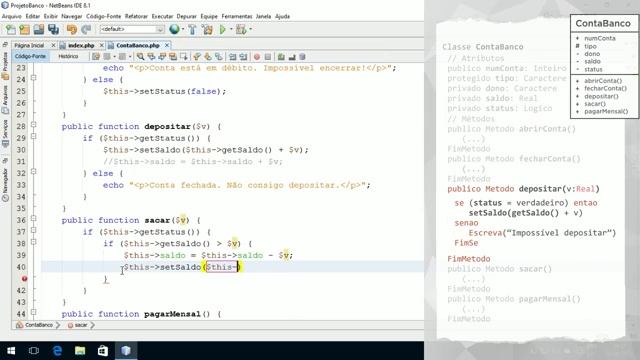
Task: Open the Windows Start menu
Action: point(11,351)
